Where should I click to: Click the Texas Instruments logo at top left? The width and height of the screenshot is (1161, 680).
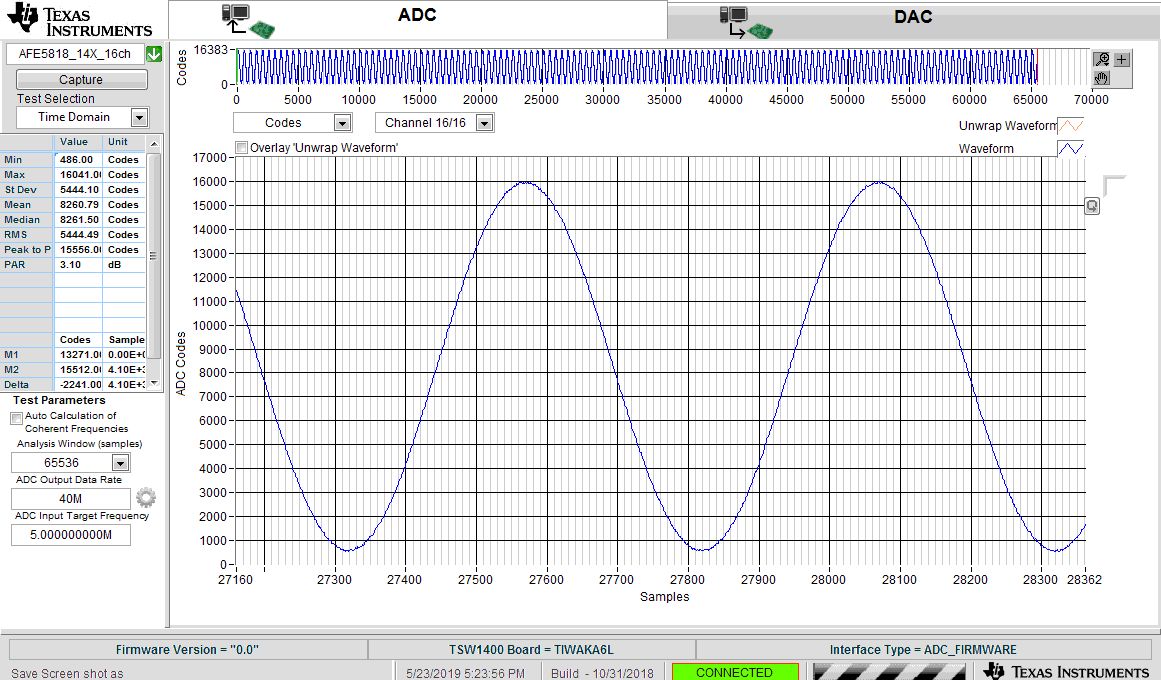pos(79,20)
